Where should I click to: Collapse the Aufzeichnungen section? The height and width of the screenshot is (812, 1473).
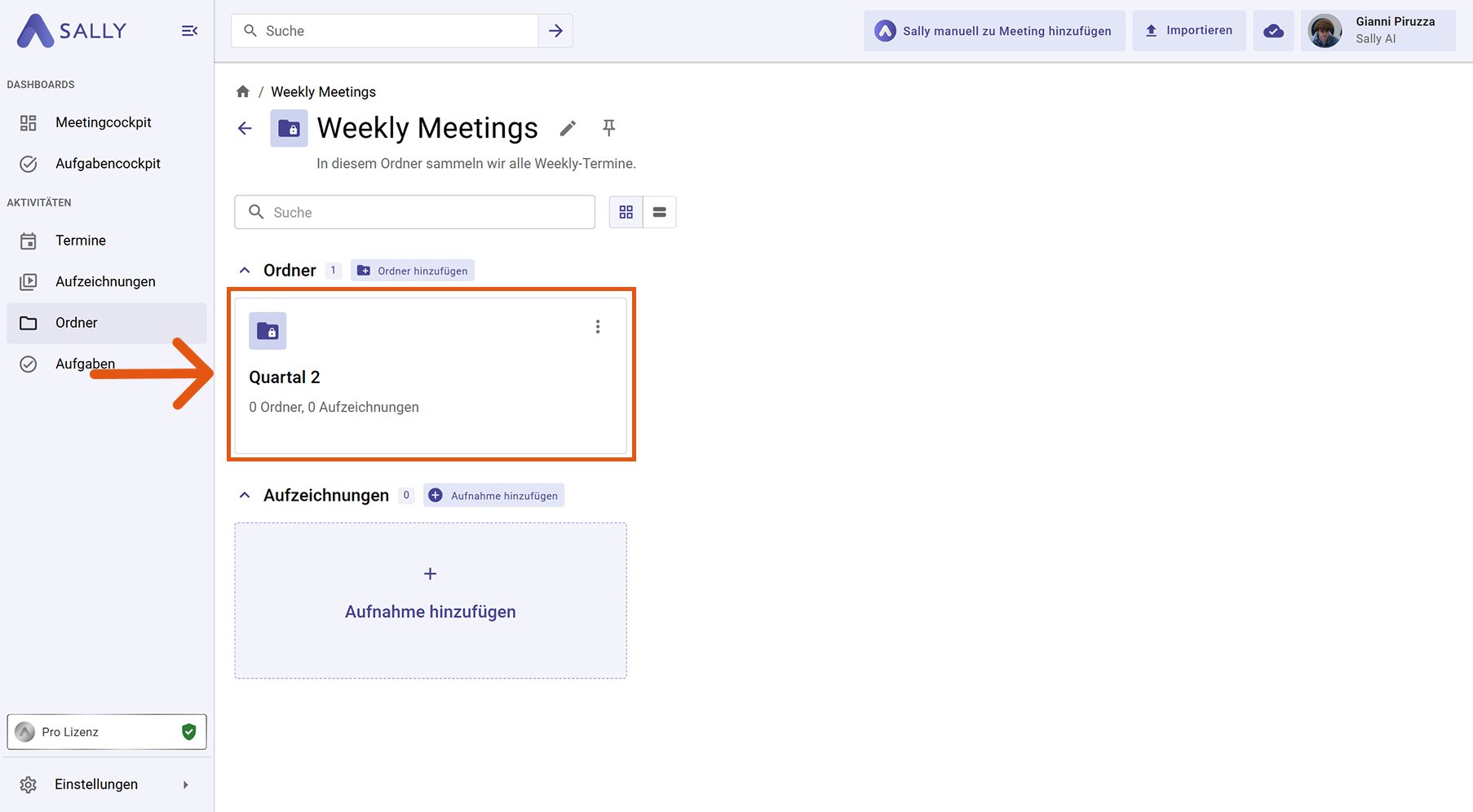pyautogui.click(x=245, y=496)
